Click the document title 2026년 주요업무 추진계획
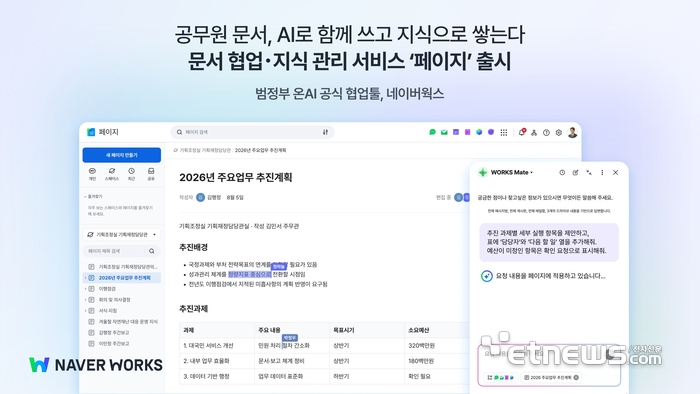The height and width of the screenshot is (394, 700). [236, 177]
